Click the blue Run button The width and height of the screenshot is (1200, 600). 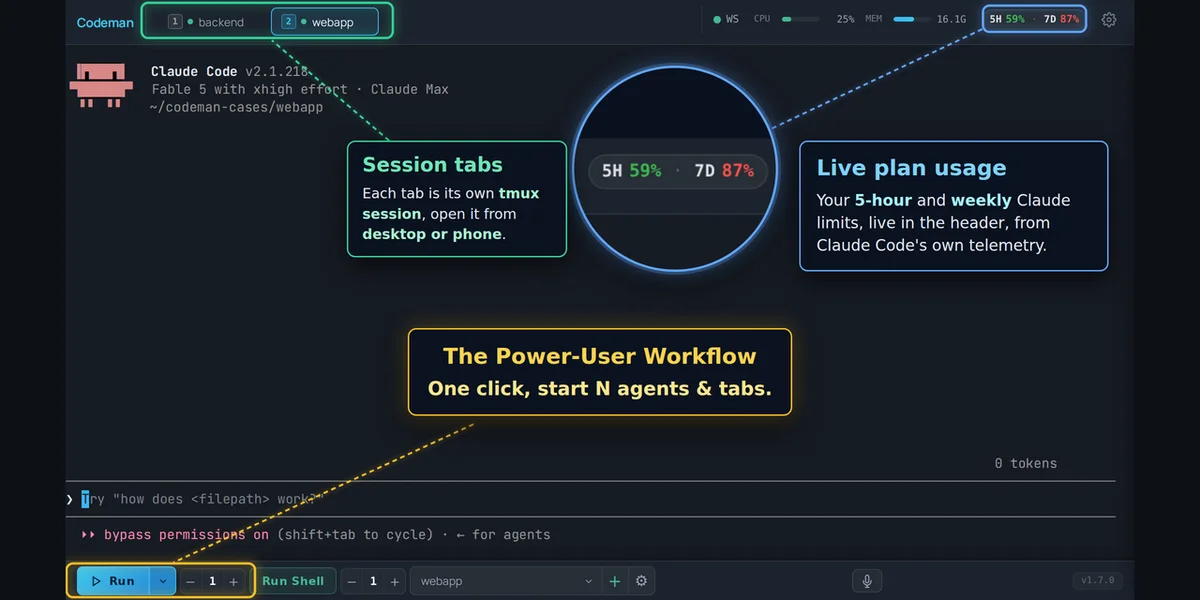click(x=113, y=581)
